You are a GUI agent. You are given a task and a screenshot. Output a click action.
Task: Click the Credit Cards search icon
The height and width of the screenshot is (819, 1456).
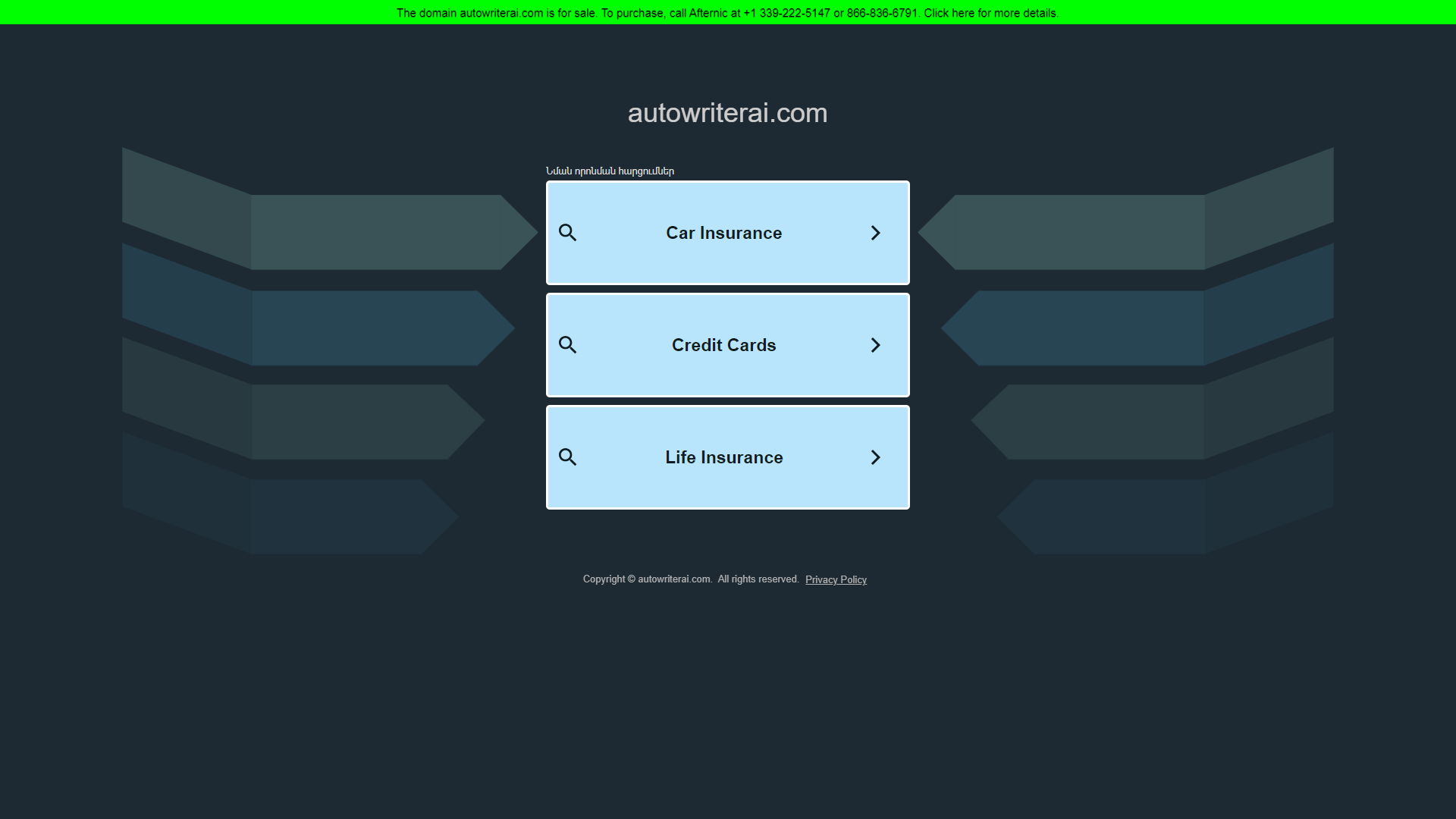pos(567,345)
